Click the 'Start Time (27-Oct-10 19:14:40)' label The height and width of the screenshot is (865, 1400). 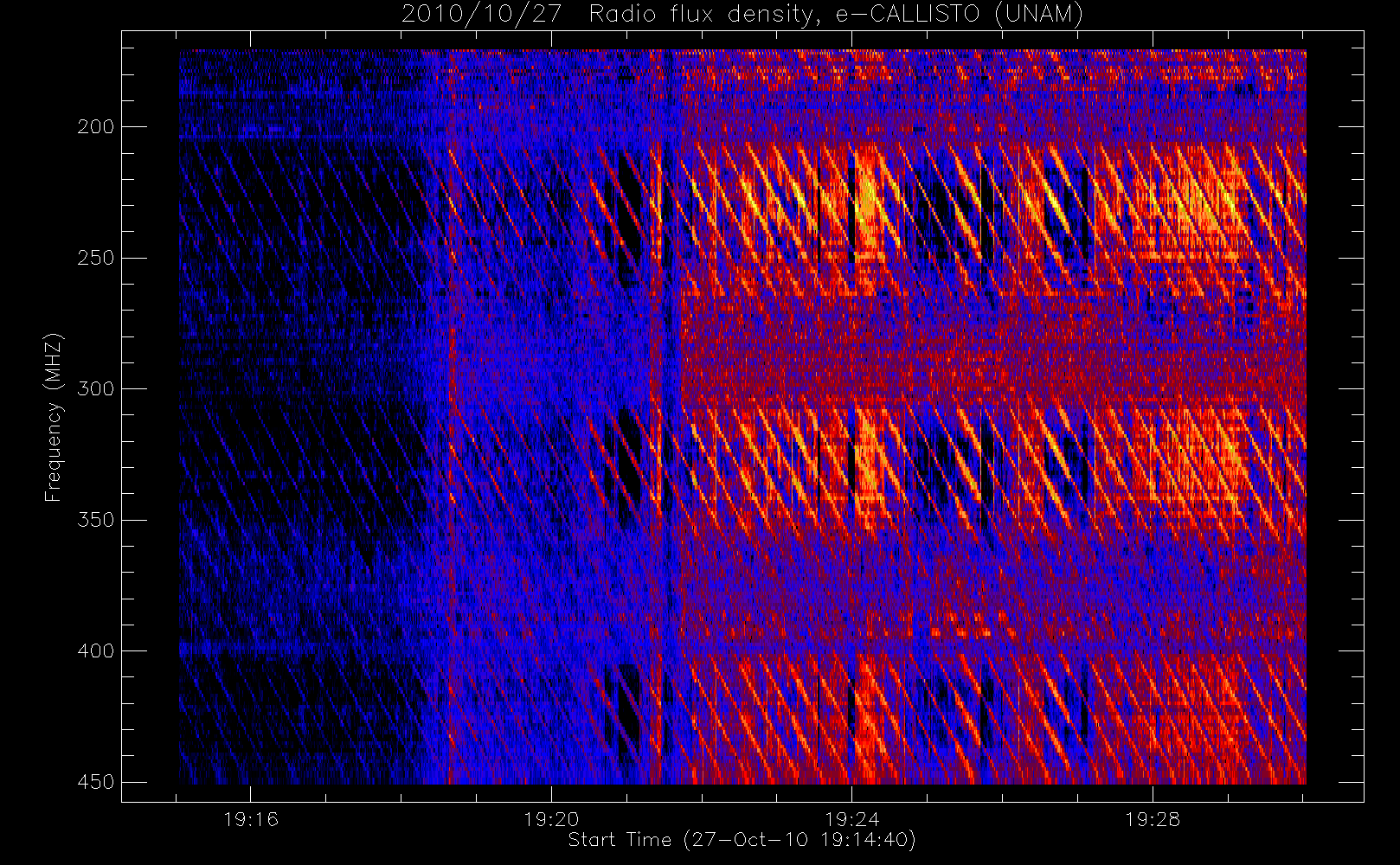click(742, 840)
